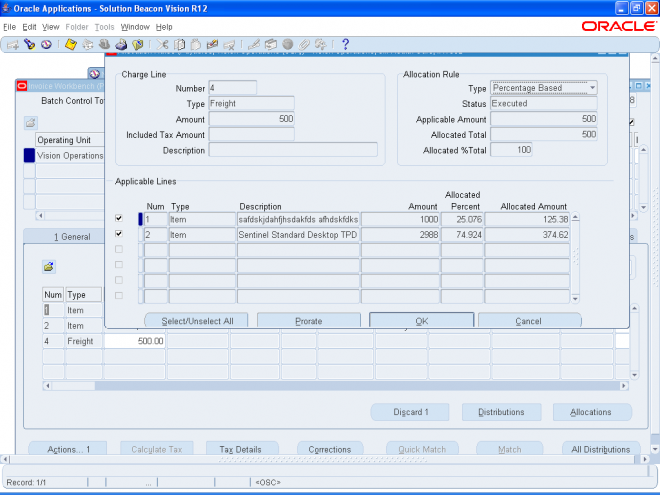The height and width of the screenshot is (495, 660).
Task: Click Allocated Amount cell 374.62
Action: pos(527,234)
